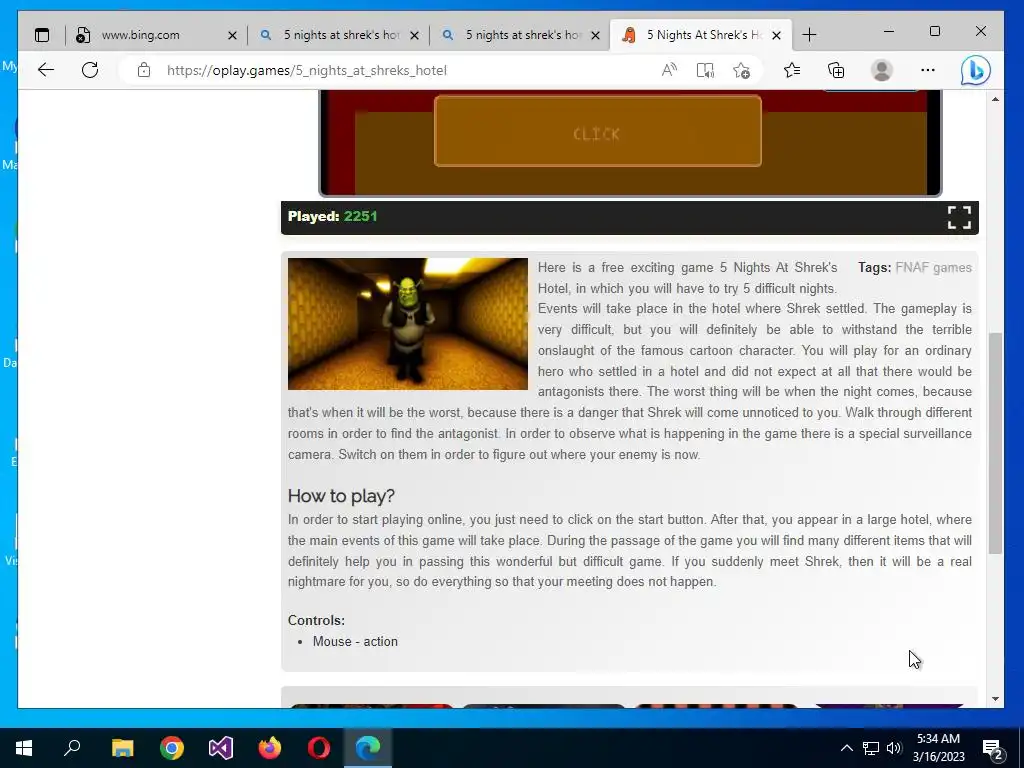
Task: Click scrollbar down arrow
Action: pyautogui.click(x=995, y=699)
